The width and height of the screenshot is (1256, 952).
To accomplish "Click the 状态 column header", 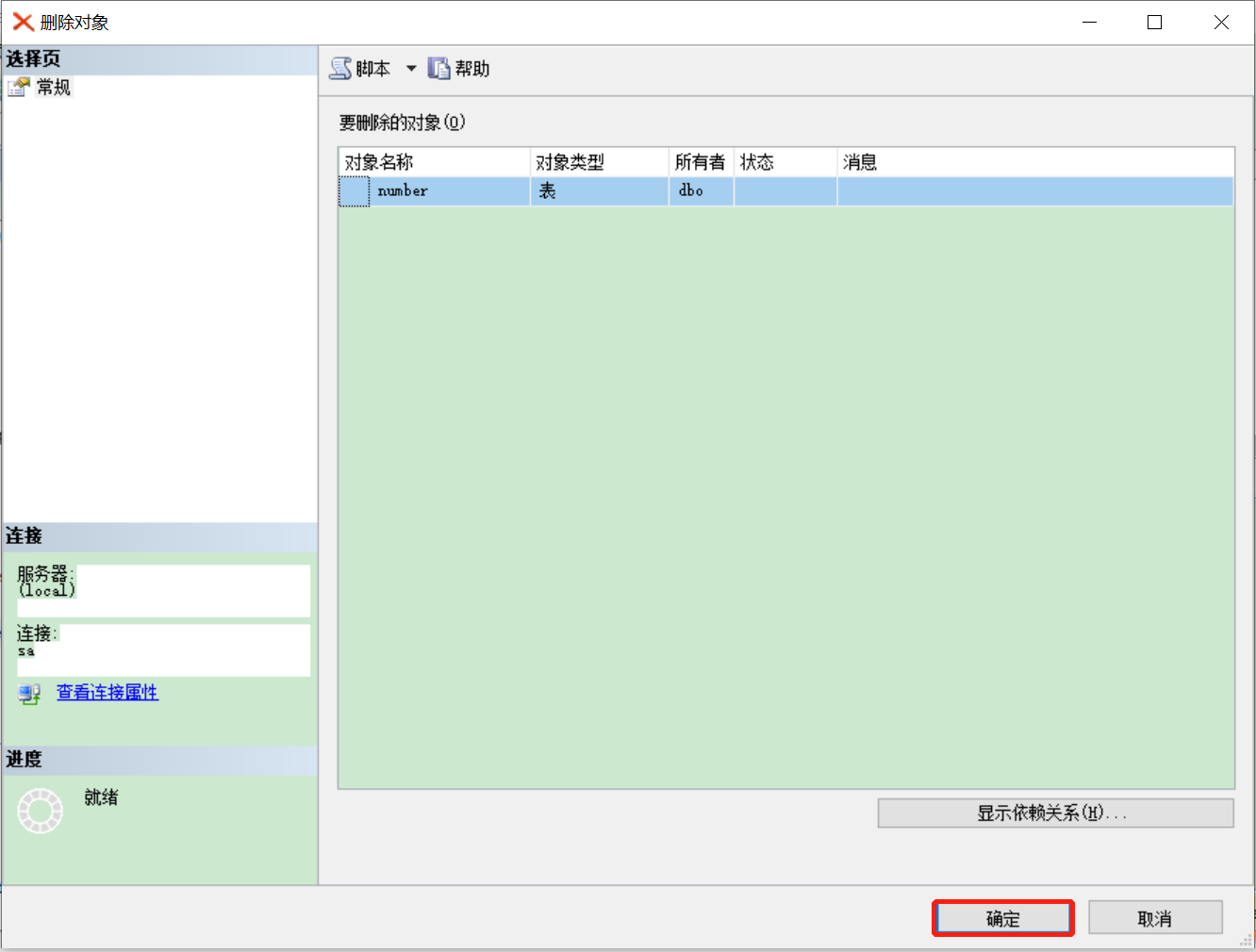I will [785, 162].
